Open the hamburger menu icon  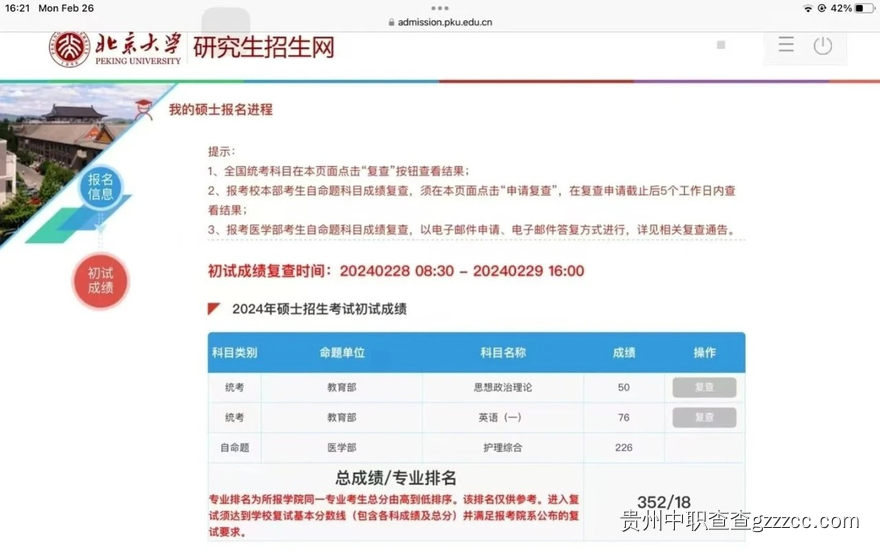point(786,45)
